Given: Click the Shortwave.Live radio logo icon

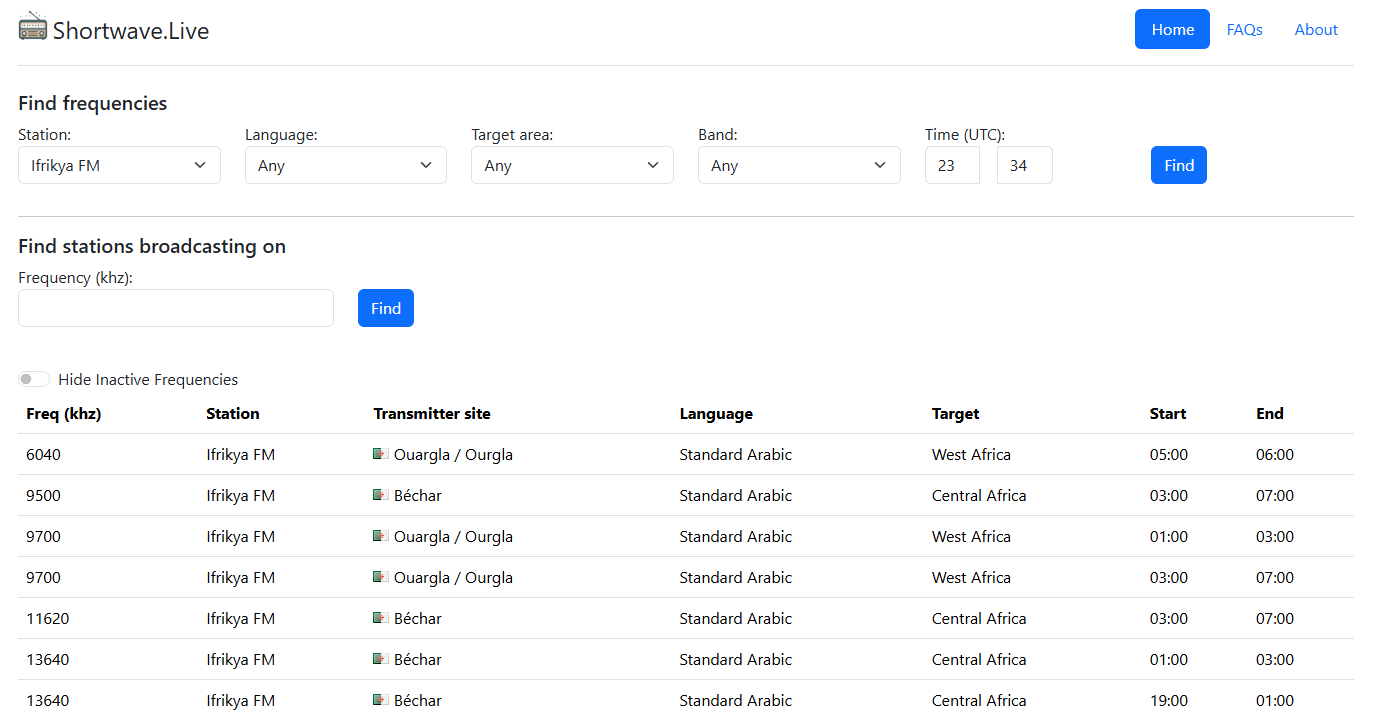Looking at the screenshot, I should tap(33, 26).
